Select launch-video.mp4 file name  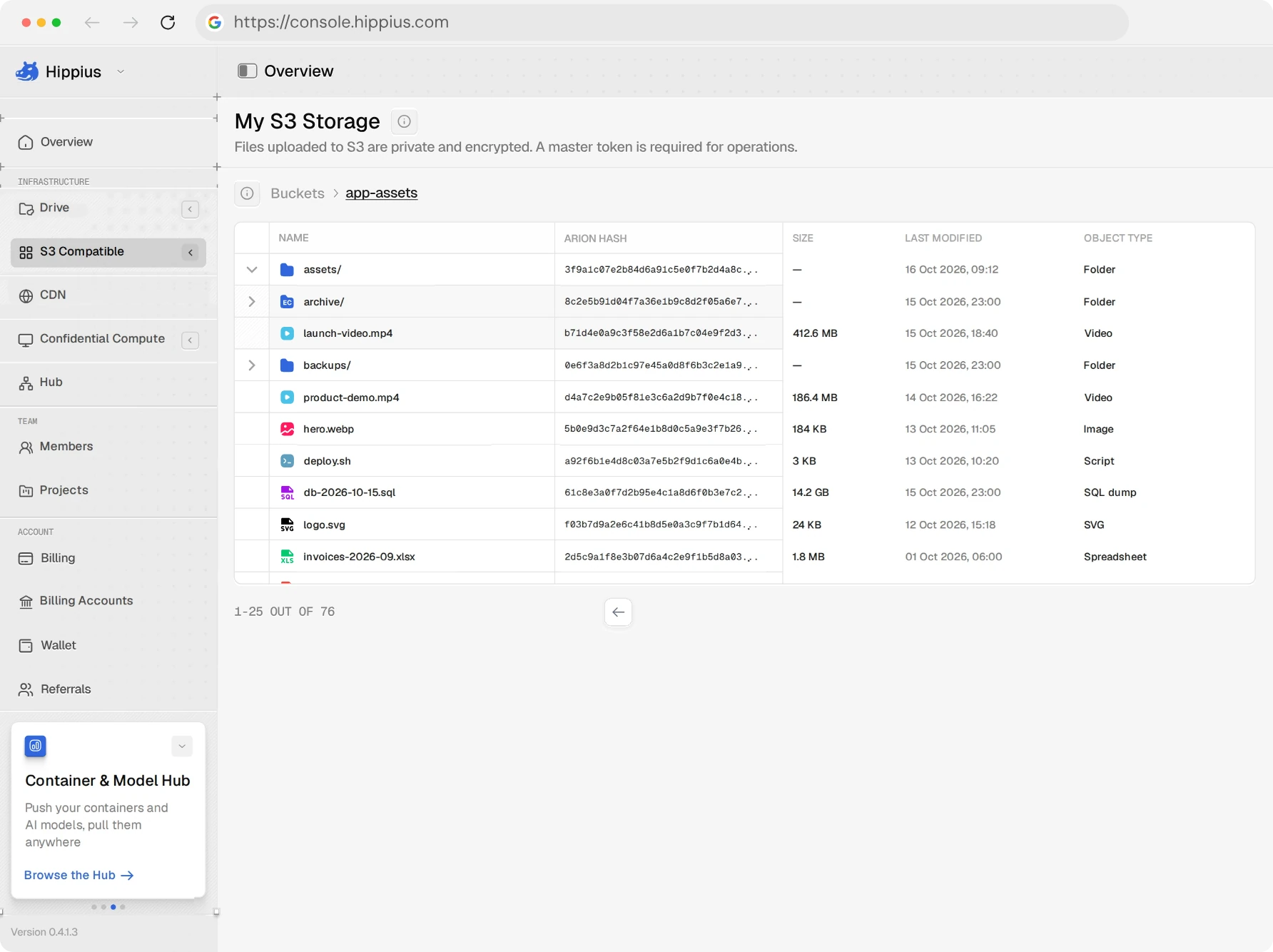click(x=348, y=333)
